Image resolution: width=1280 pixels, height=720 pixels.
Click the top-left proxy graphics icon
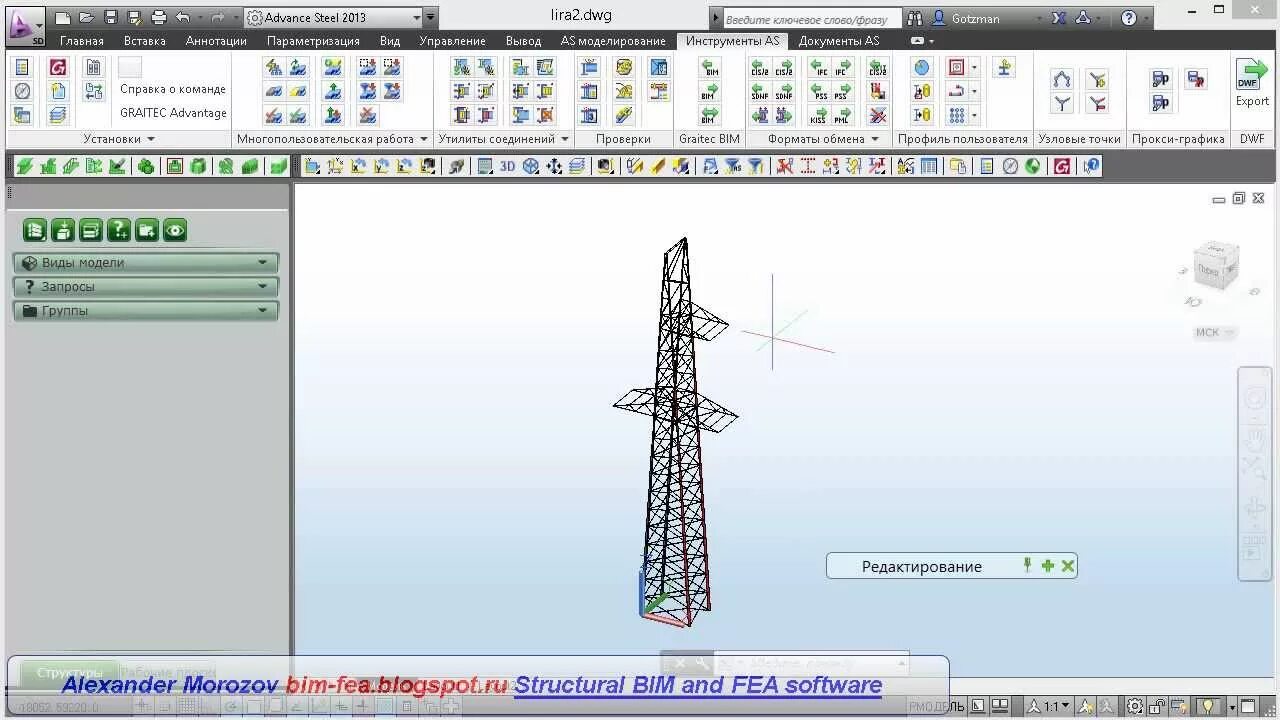pos(1160,79)
